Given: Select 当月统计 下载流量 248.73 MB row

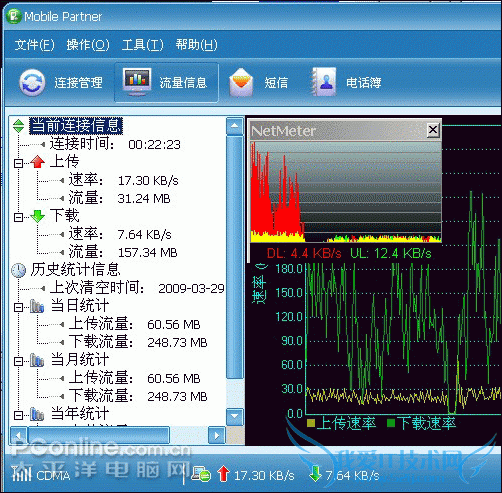Looking at the screenshot, I should coord(138,396).
